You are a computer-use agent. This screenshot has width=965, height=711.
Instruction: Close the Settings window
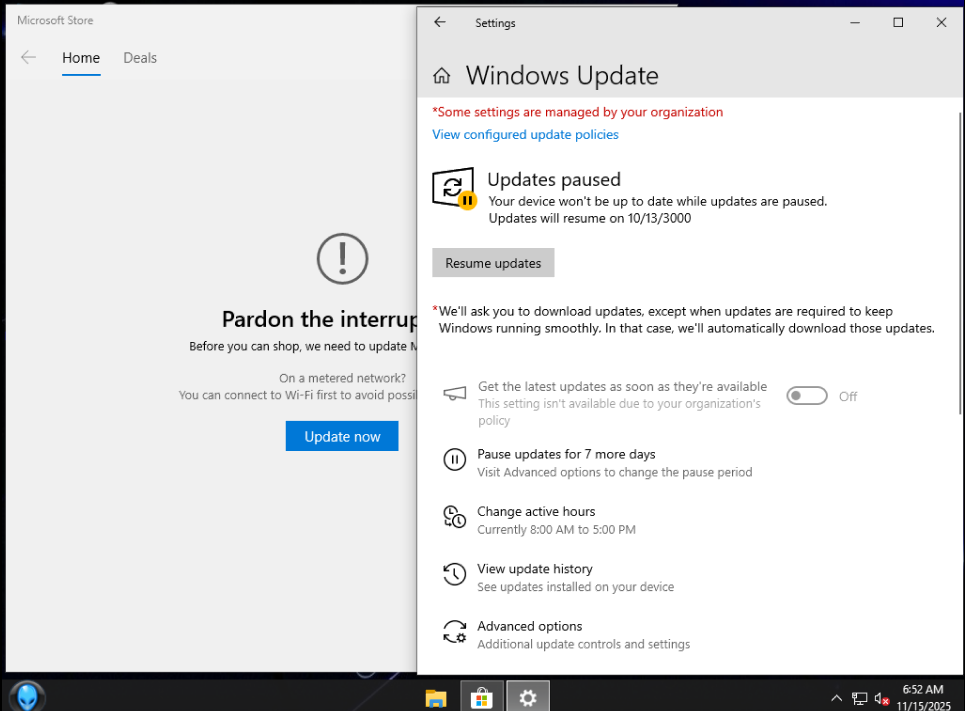click(941, 23)
